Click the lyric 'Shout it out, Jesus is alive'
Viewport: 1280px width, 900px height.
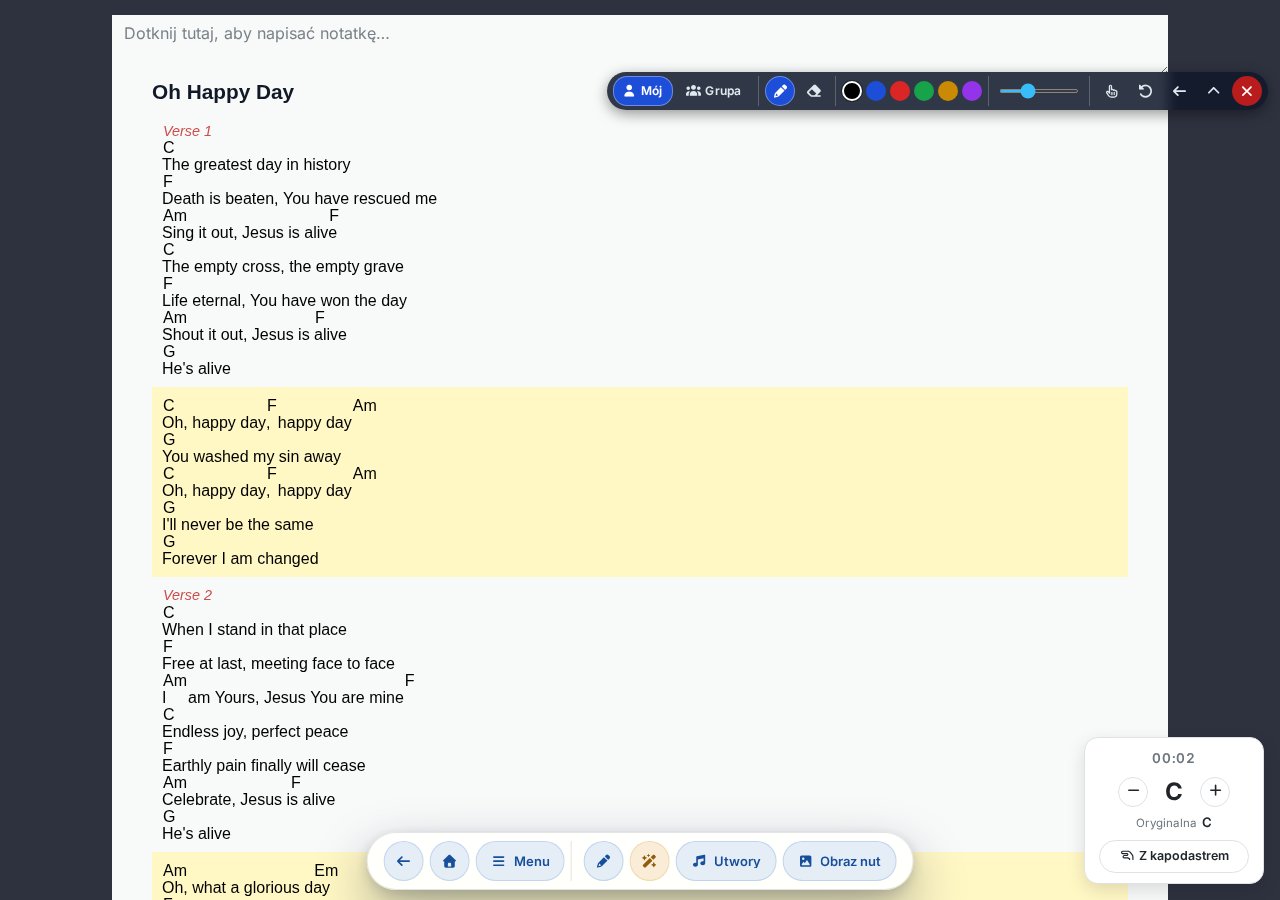(x=254, y=335)
